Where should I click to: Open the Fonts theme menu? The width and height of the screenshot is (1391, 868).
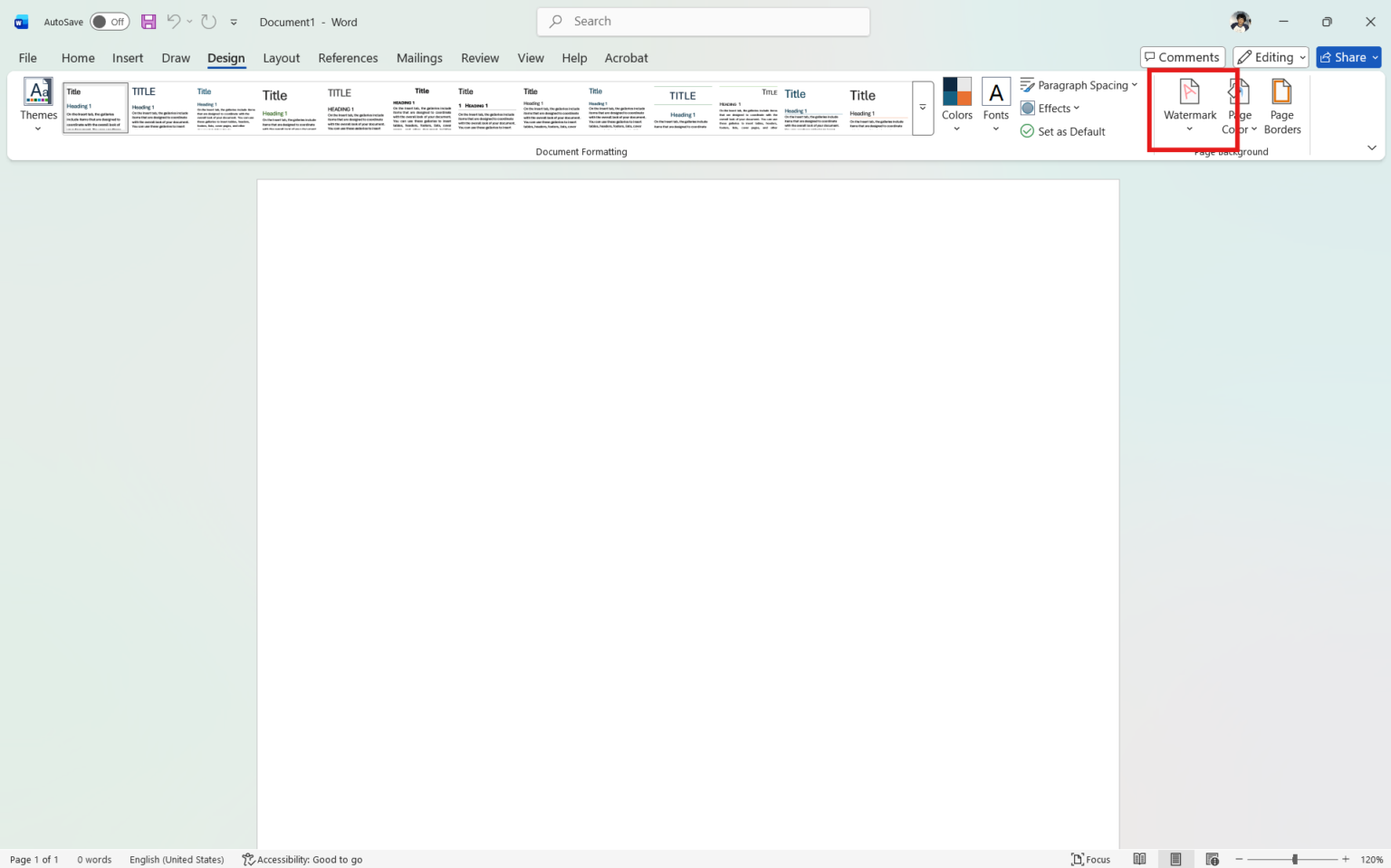pos(995,106)
